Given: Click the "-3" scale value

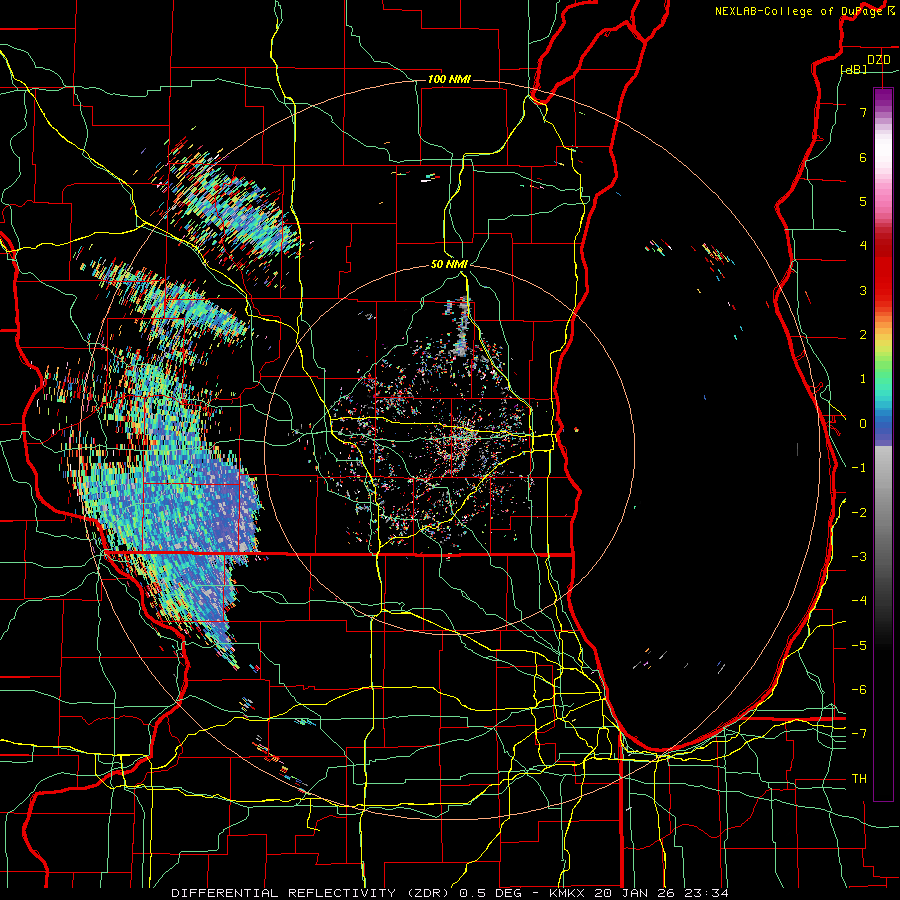Looking at the screenshot, I should point(859,557).
